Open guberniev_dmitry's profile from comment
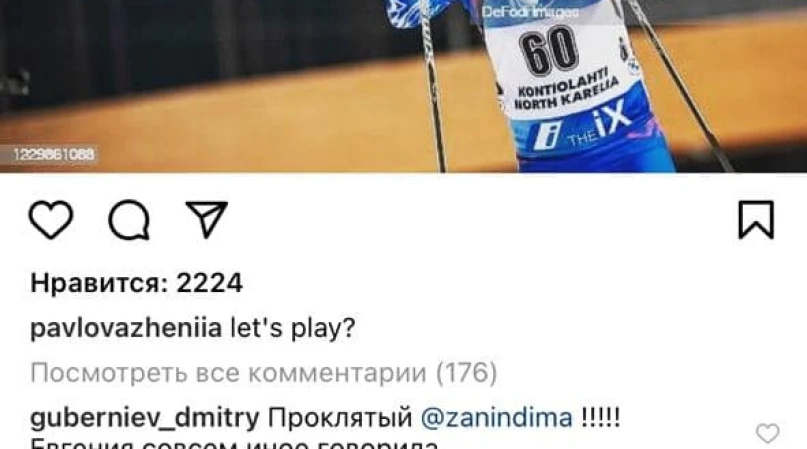The width and height of the screenshot is (807, 449). tap(145, 418)
